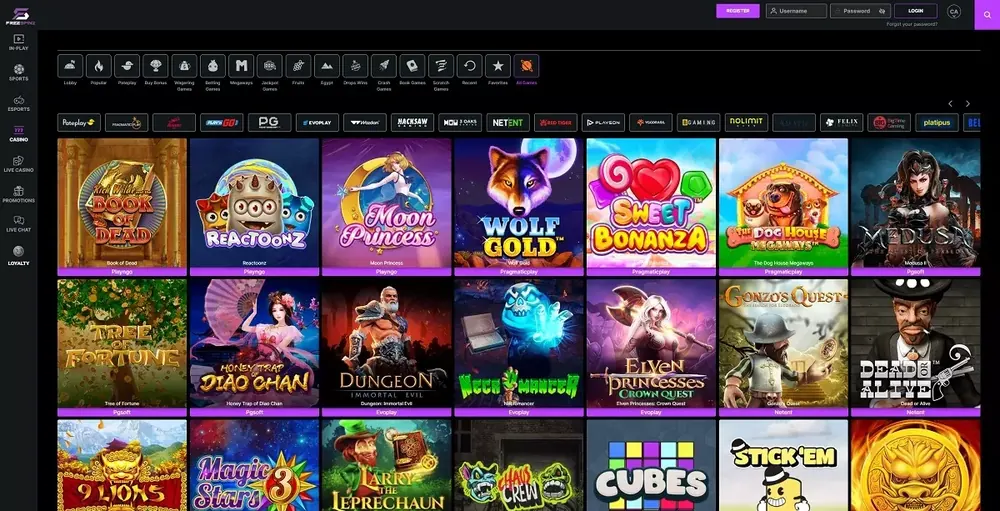Filter by Hacksaw Gaming provider logo
1000x511 pixels.
point(413,122)
